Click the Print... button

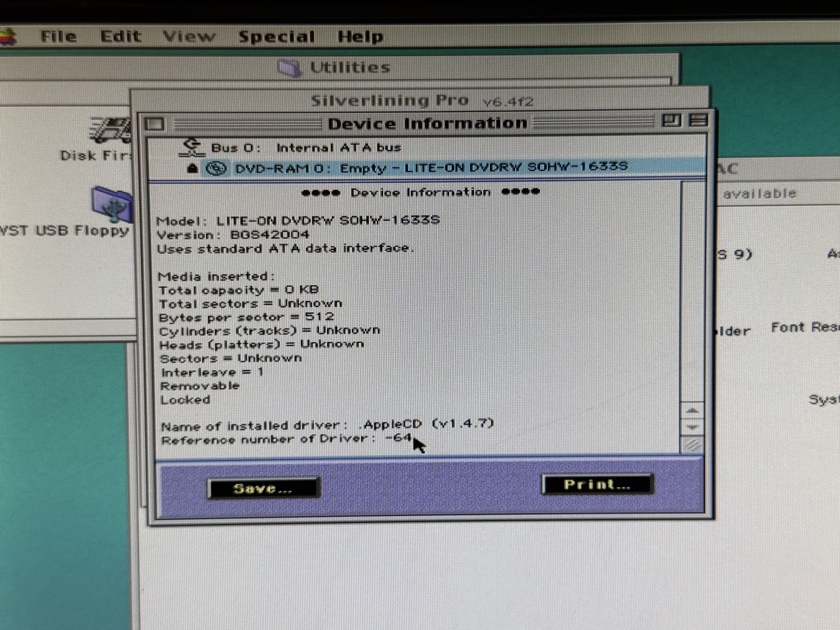(x=597, y=484)
